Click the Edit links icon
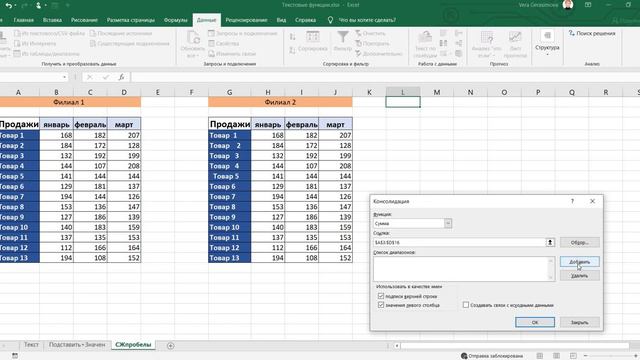Viewport: 640px width, 360px height. point(211,53)
